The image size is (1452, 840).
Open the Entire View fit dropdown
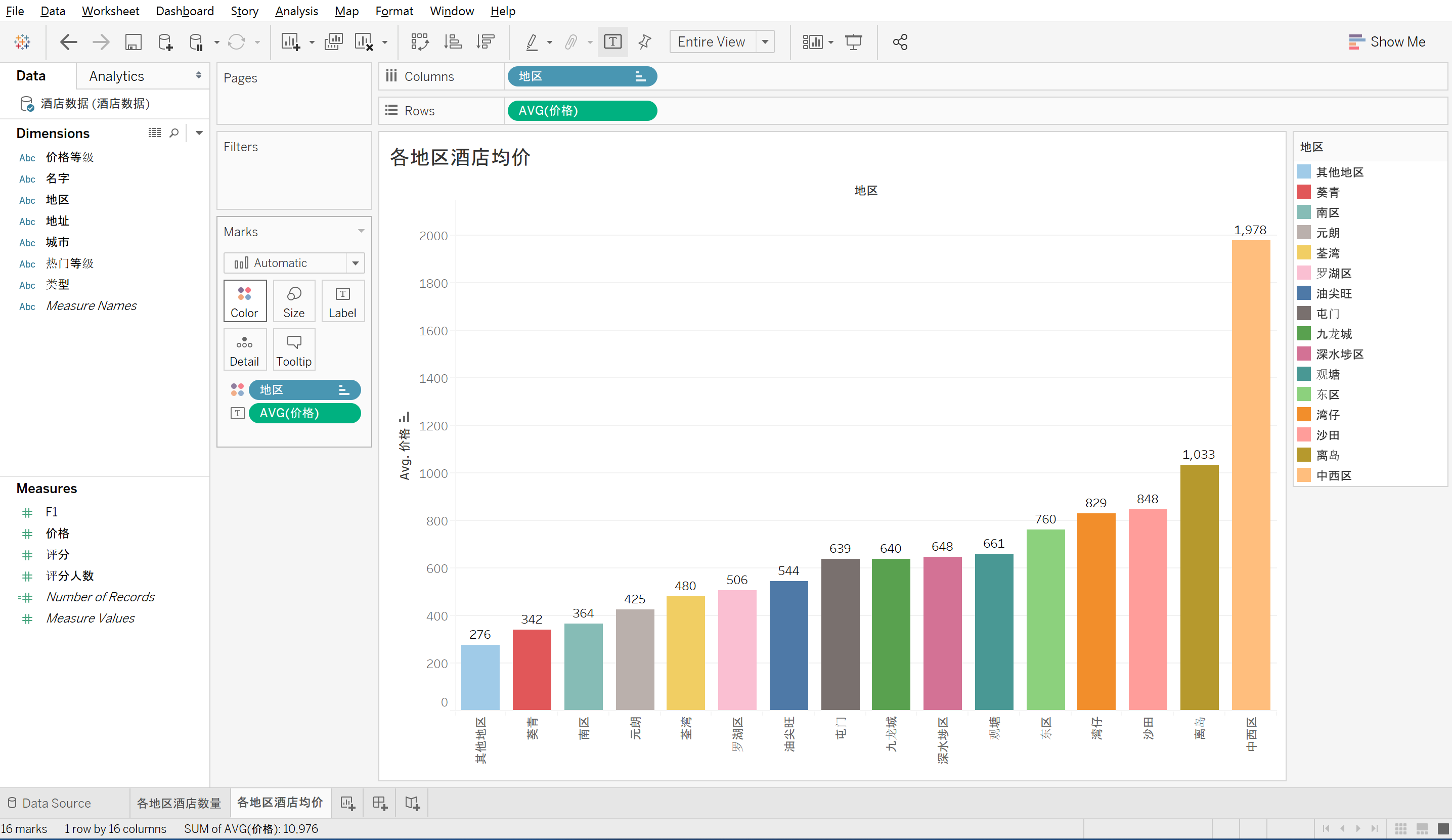click(765, 42)
